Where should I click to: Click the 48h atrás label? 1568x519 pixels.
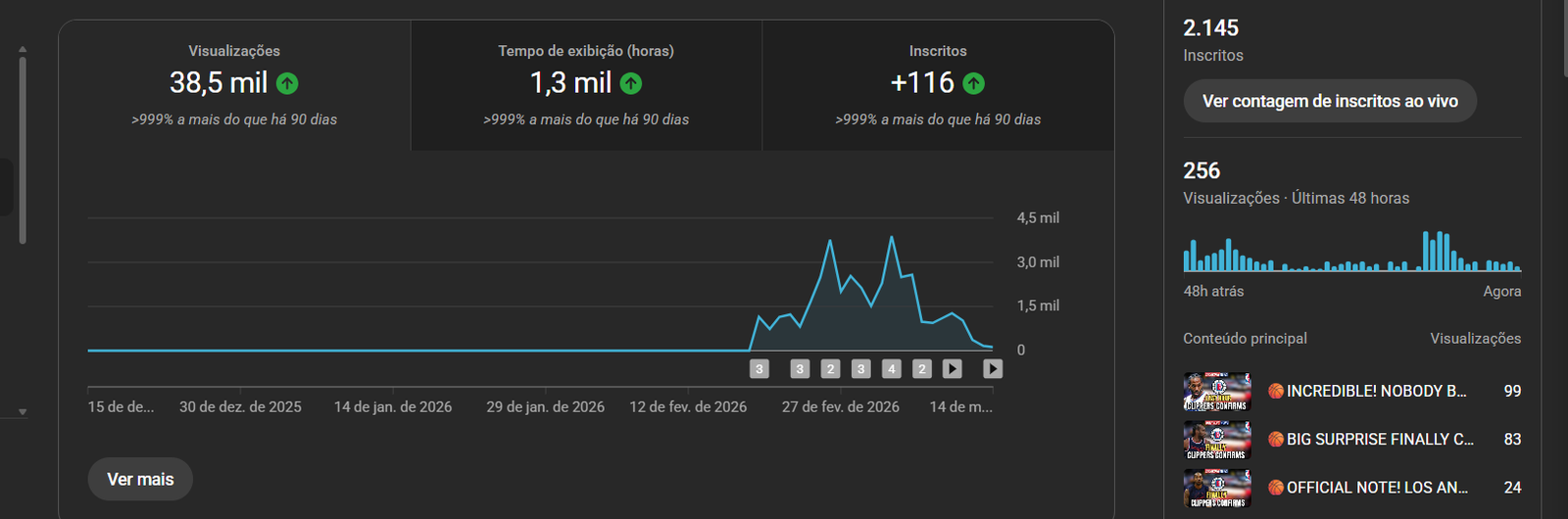(x=1214, y=292)
